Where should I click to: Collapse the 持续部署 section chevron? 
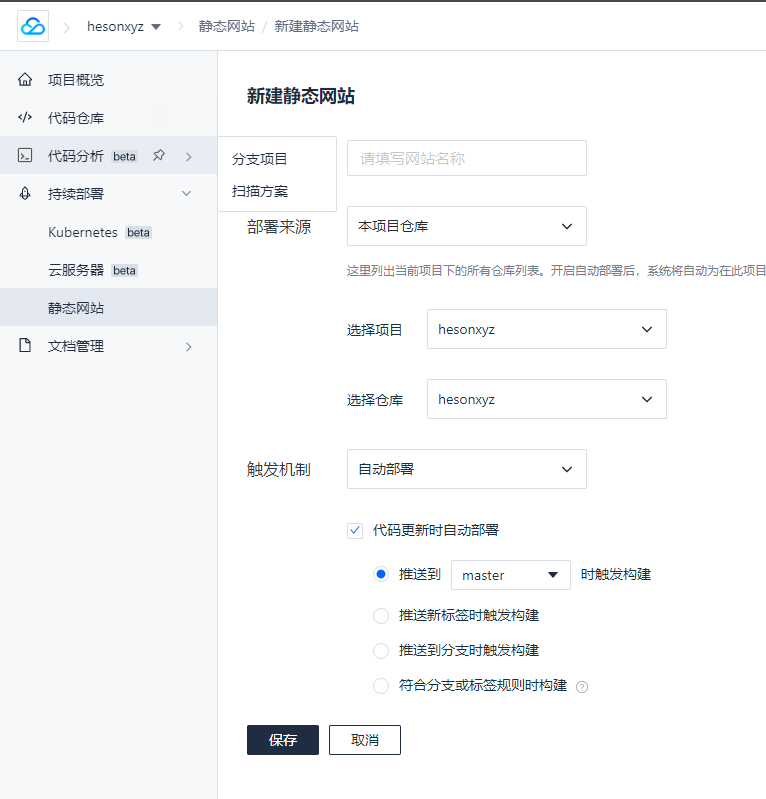click(x=187, y=194)
